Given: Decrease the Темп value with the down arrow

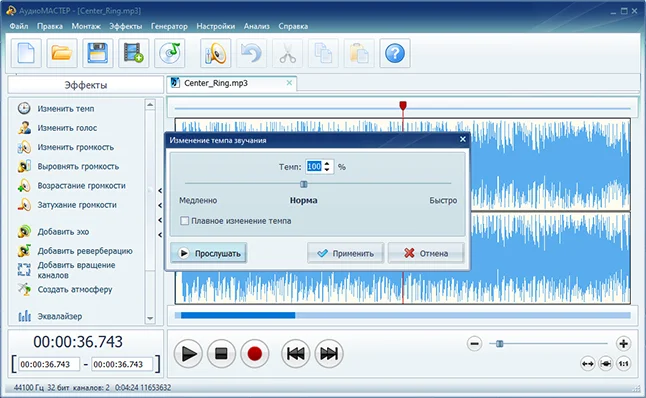Looking at the screenshot, I should 327,169.
